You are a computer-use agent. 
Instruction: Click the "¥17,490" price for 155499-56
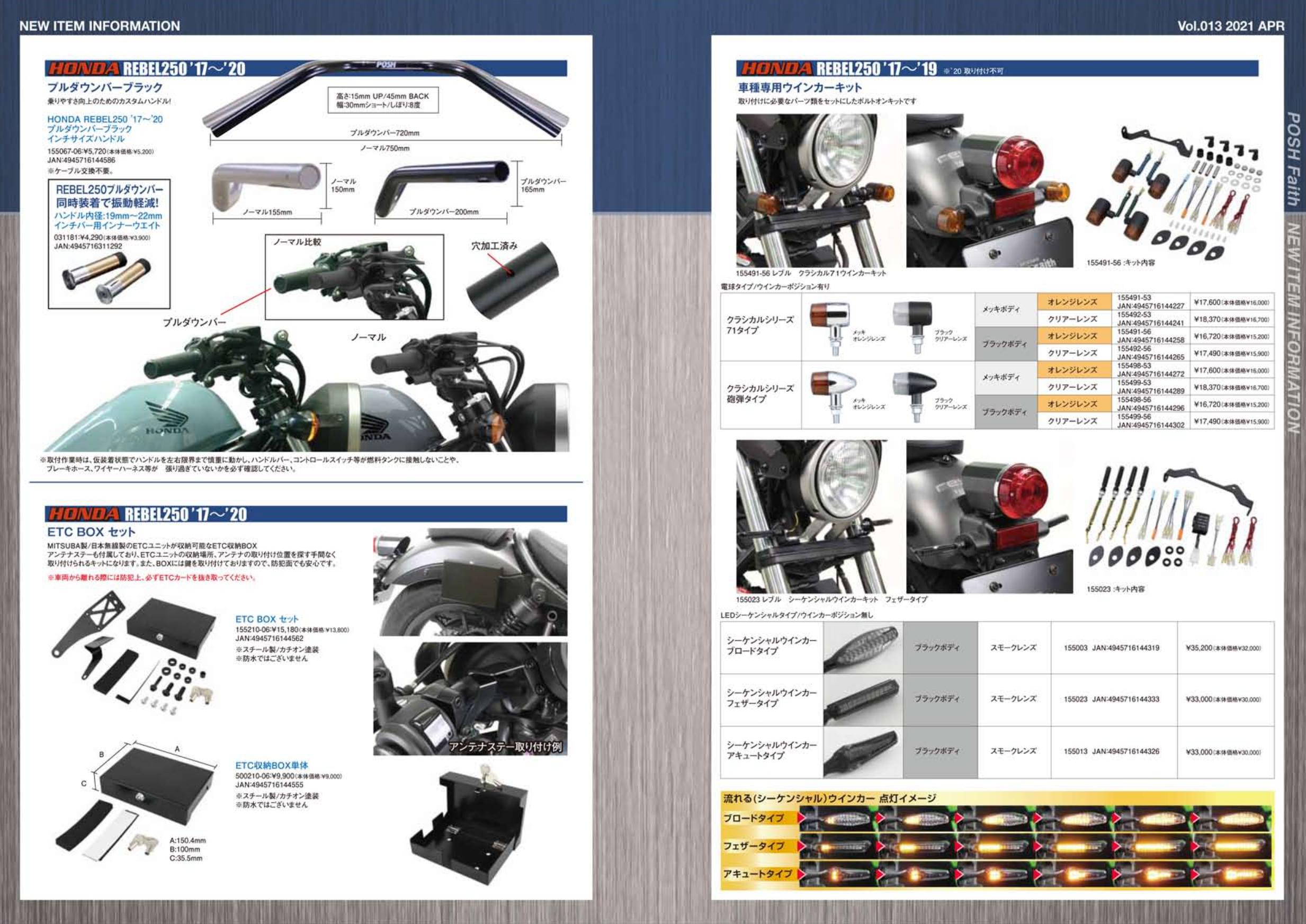(1231, 421)
